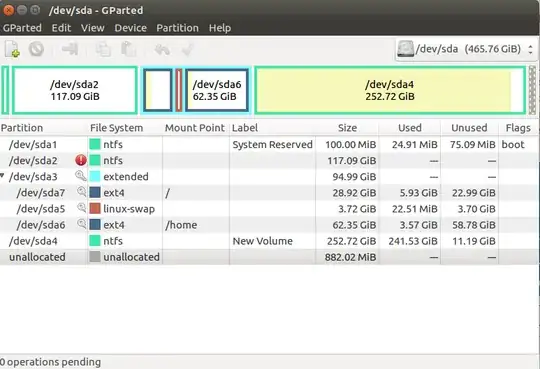Viewport: 540px width, 369px height.
Task: Click the cyan extended color swatch
Action: click(95, 176)
